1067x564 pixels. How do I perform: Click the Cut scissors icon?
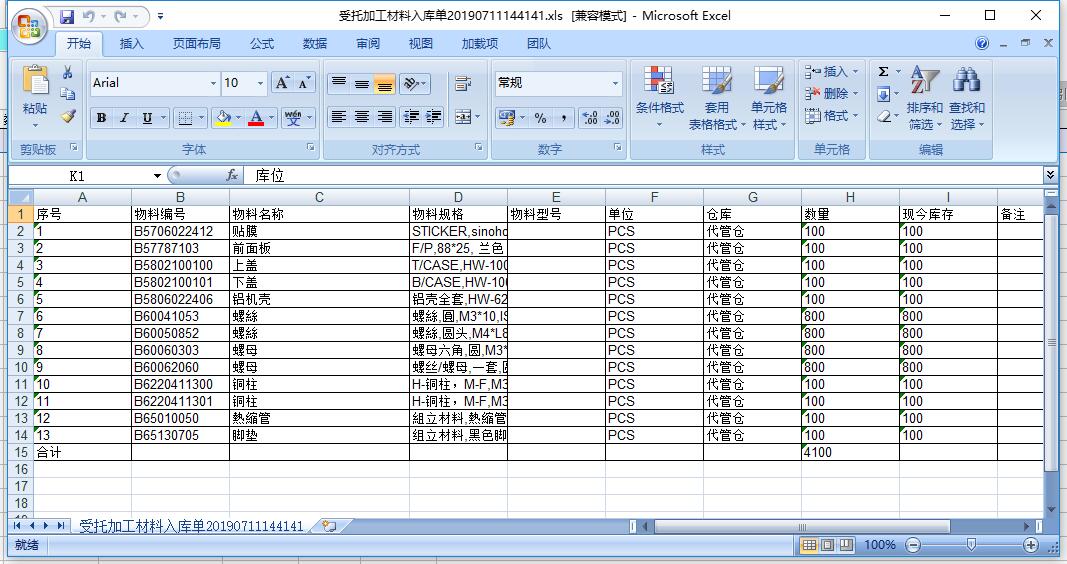[68, 73]
